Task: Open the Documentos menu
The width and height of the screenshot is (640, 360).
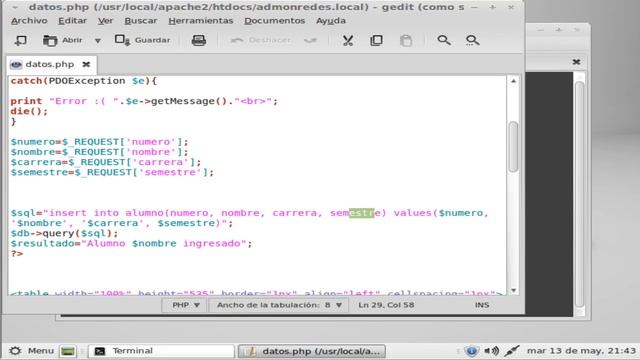Action: pyautogui.click(x=274, y=20)
